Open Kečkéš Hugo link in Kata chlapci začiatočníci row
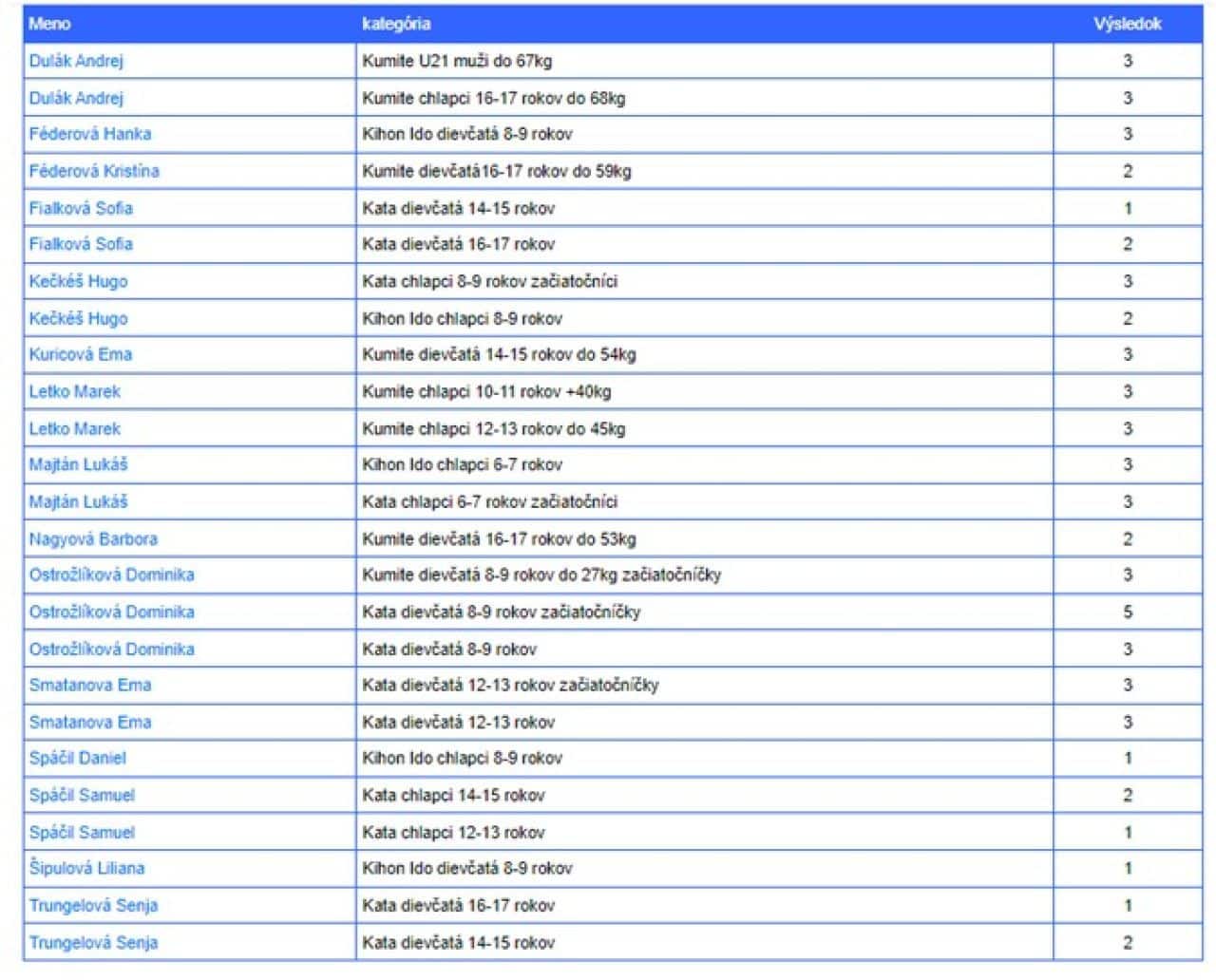Image resolution: width=1216 pixels, height=980 pixels. [x=78, y=281]
